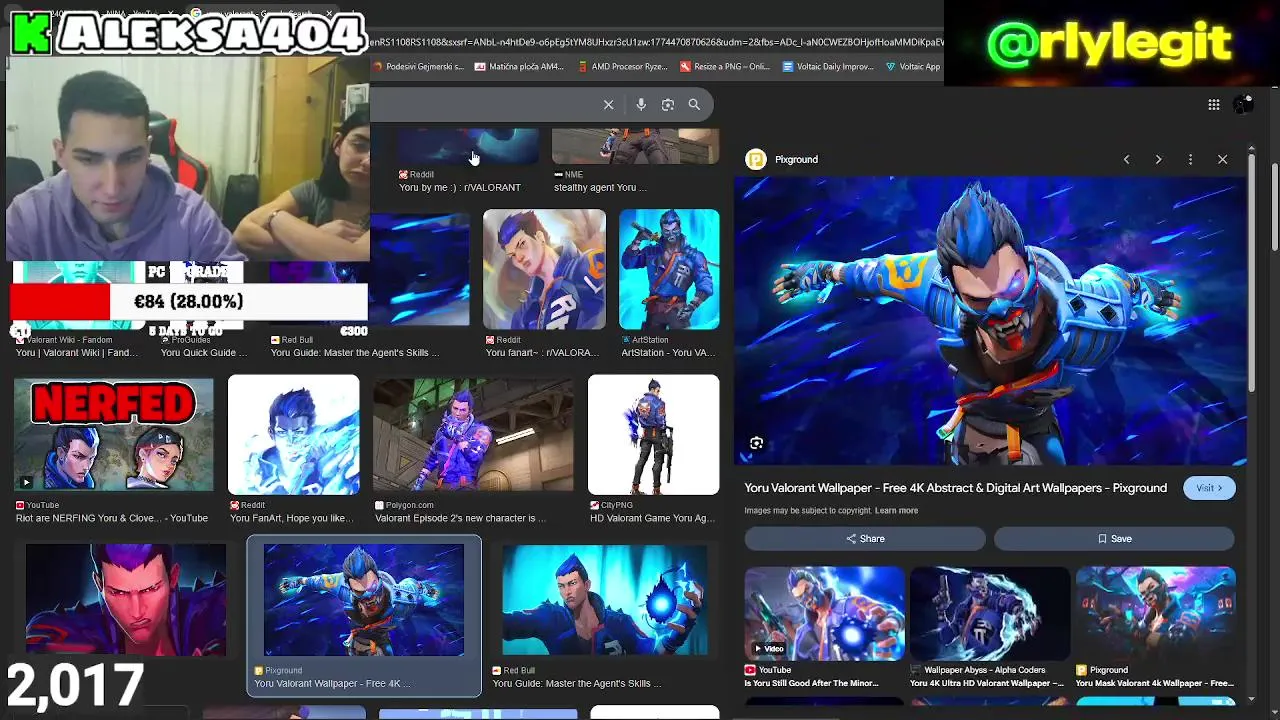
Task: Open AMD Procesor Ryzen bookmark
Action: pyautogui.click(x=623, y=67)
